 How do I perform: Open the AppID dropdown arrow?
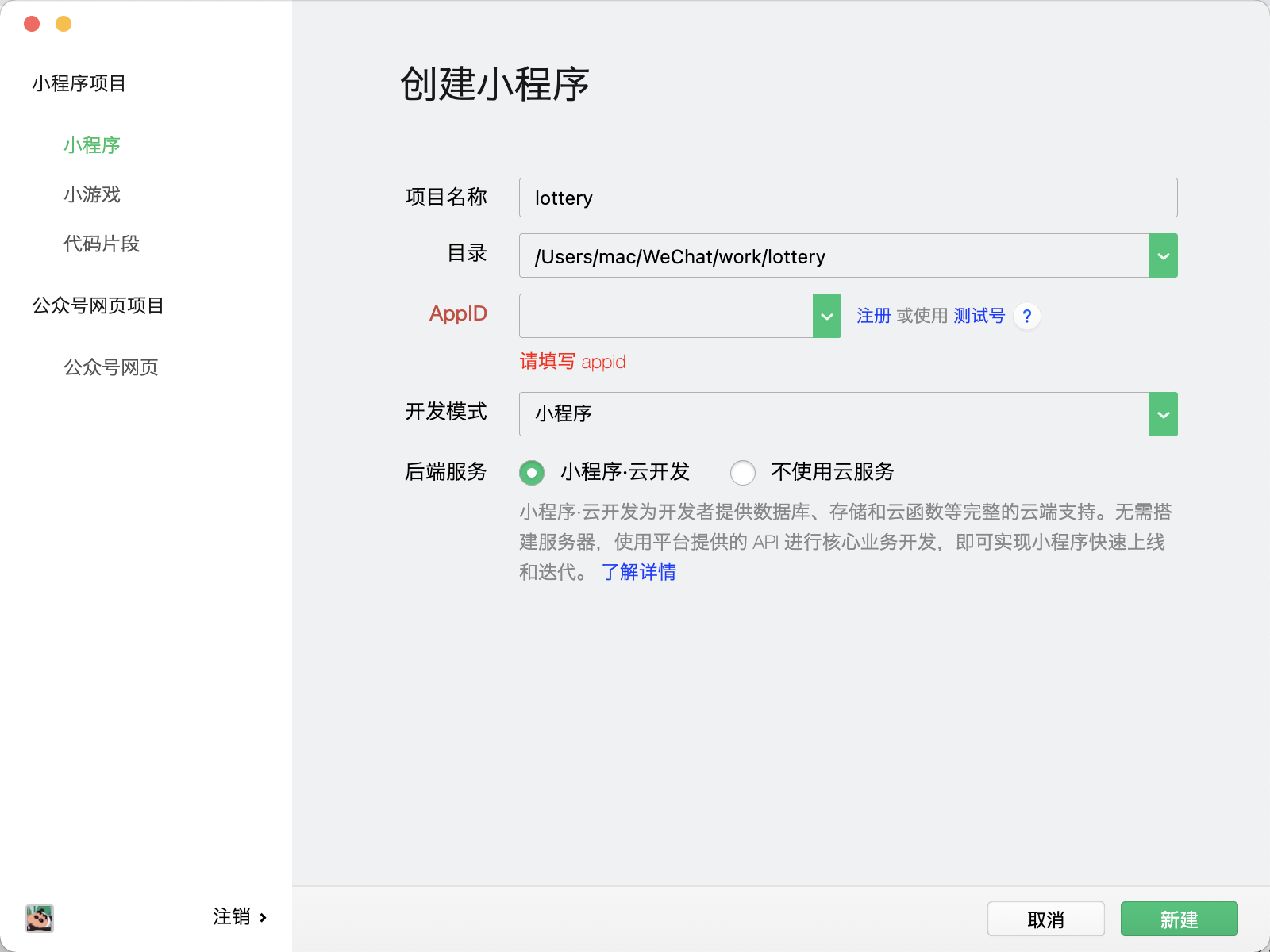click(x=827, y=316)
